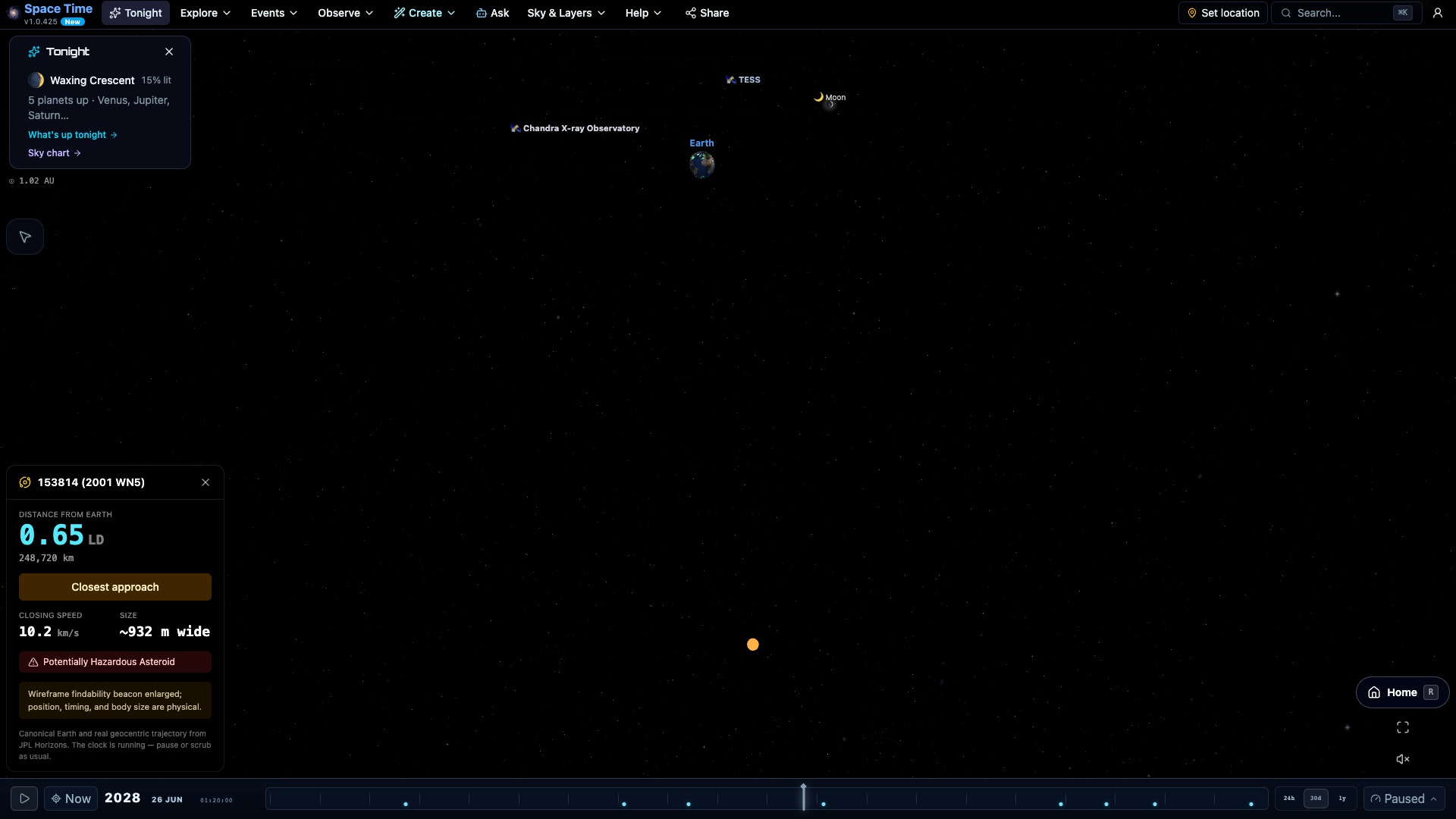Click the Closest approach button
This screenshot has height=819, width=1456.
115,587
